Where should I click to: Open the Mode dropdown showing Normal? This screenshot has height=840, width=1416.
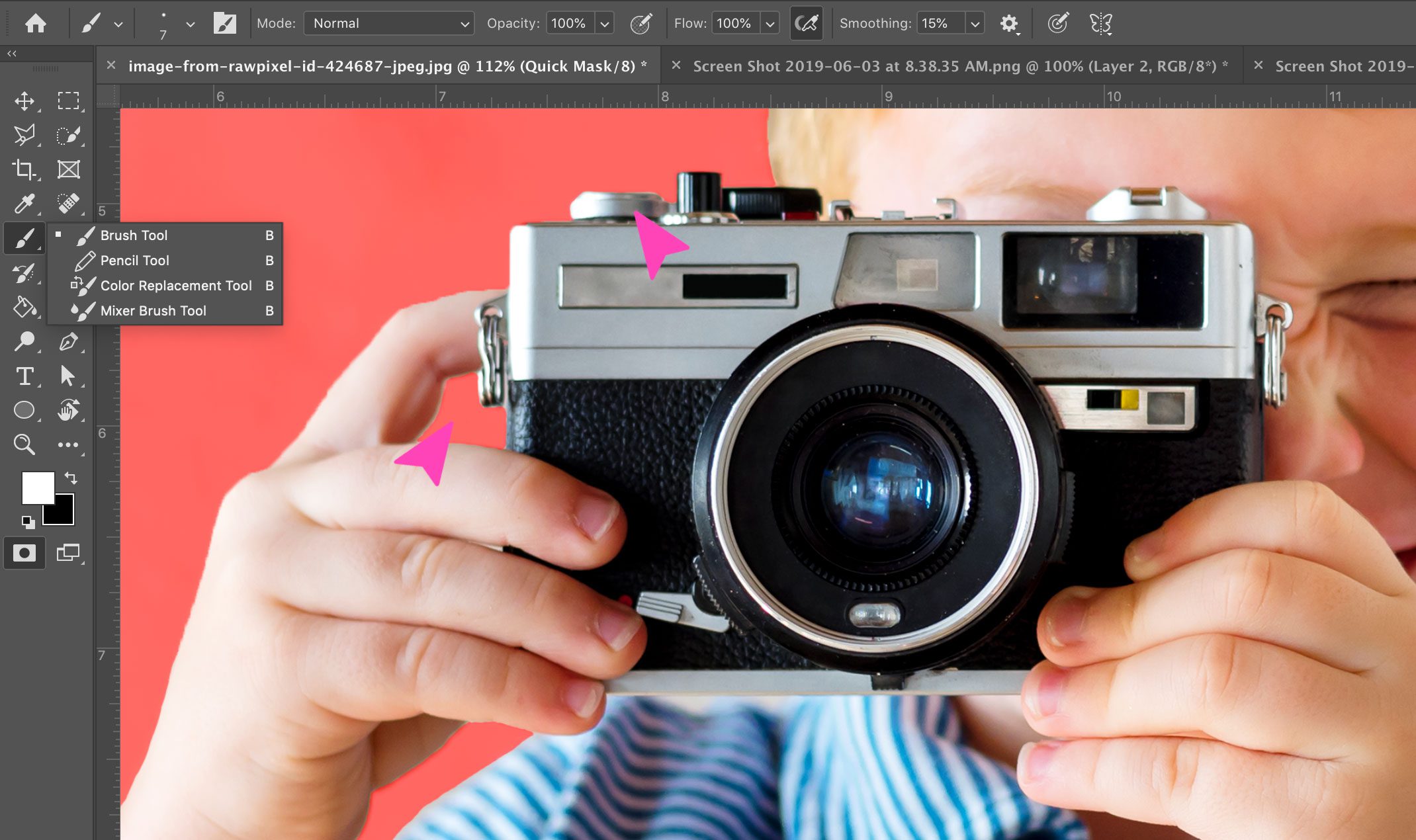(x=388, y=22)
